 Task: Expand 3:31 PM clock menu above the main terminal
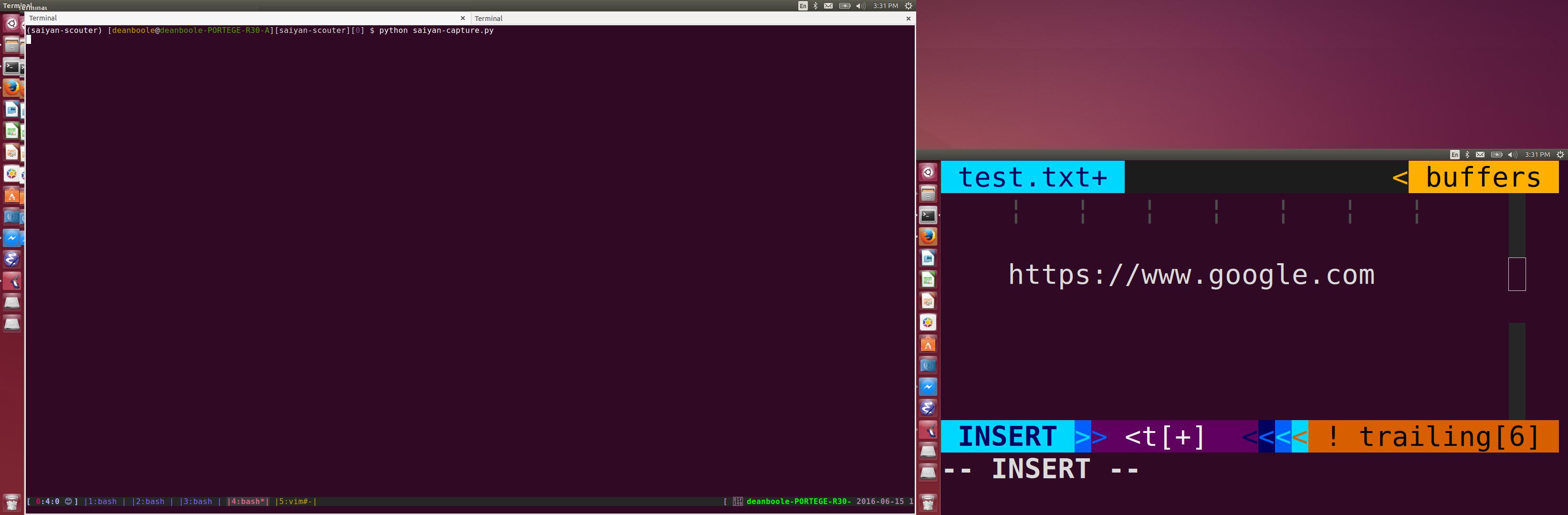click(885, 6)
